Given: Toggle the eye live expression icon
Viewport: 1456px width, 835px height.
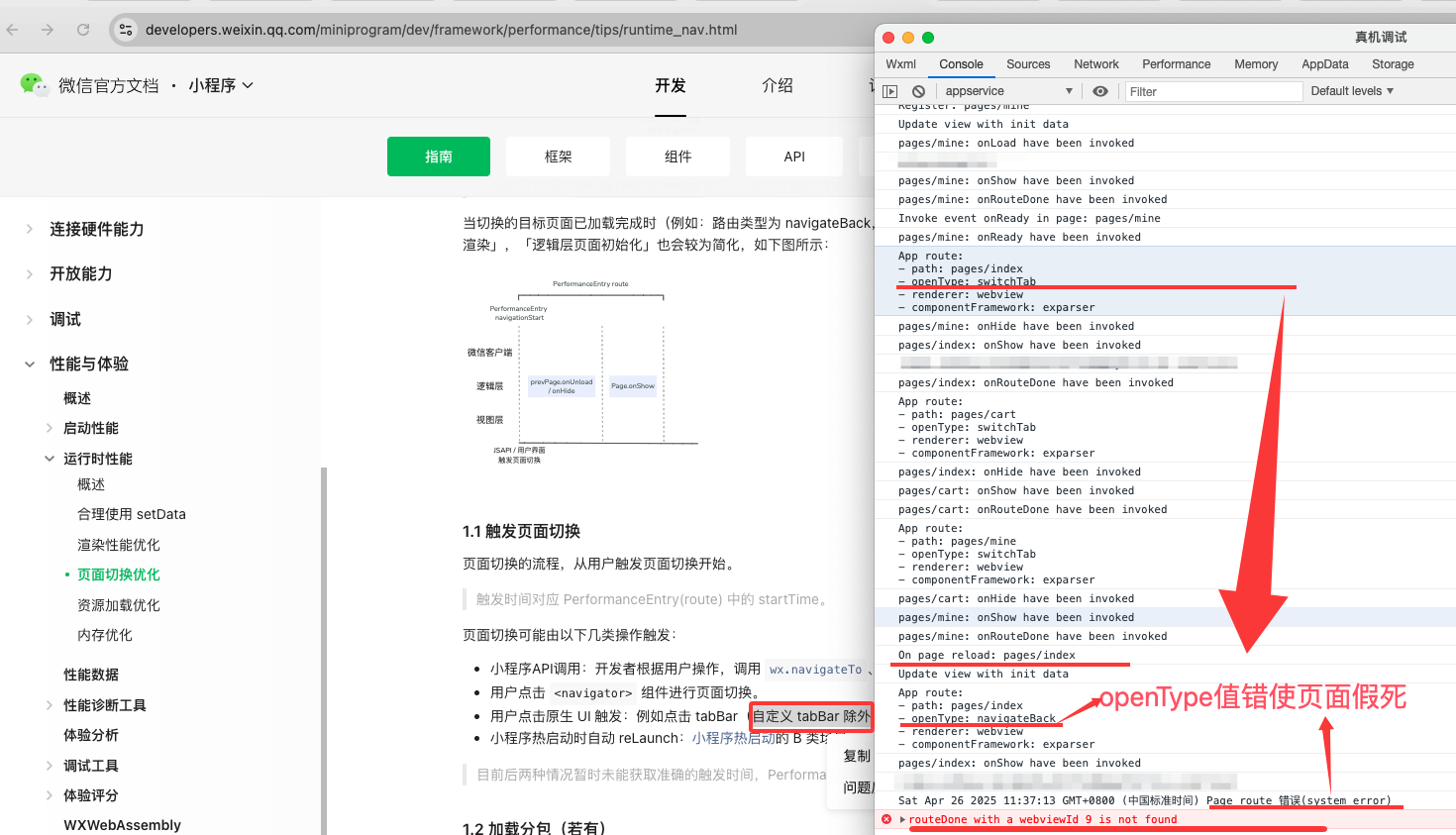Looking at the screenshot, I should click(1100, 91).
